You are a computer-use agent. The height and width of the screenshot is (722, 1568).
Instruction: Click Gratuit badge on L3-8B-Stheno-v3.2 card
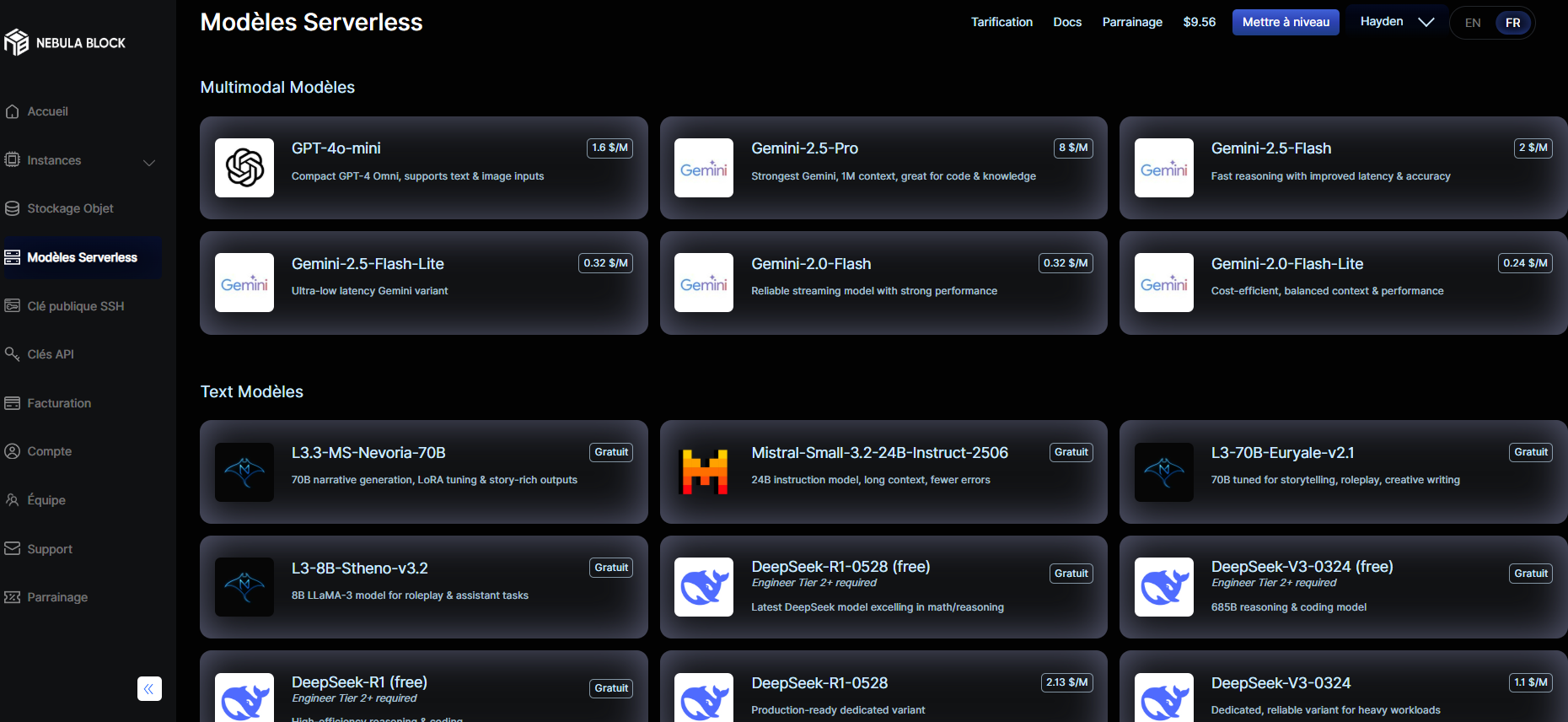click(611, 568)
